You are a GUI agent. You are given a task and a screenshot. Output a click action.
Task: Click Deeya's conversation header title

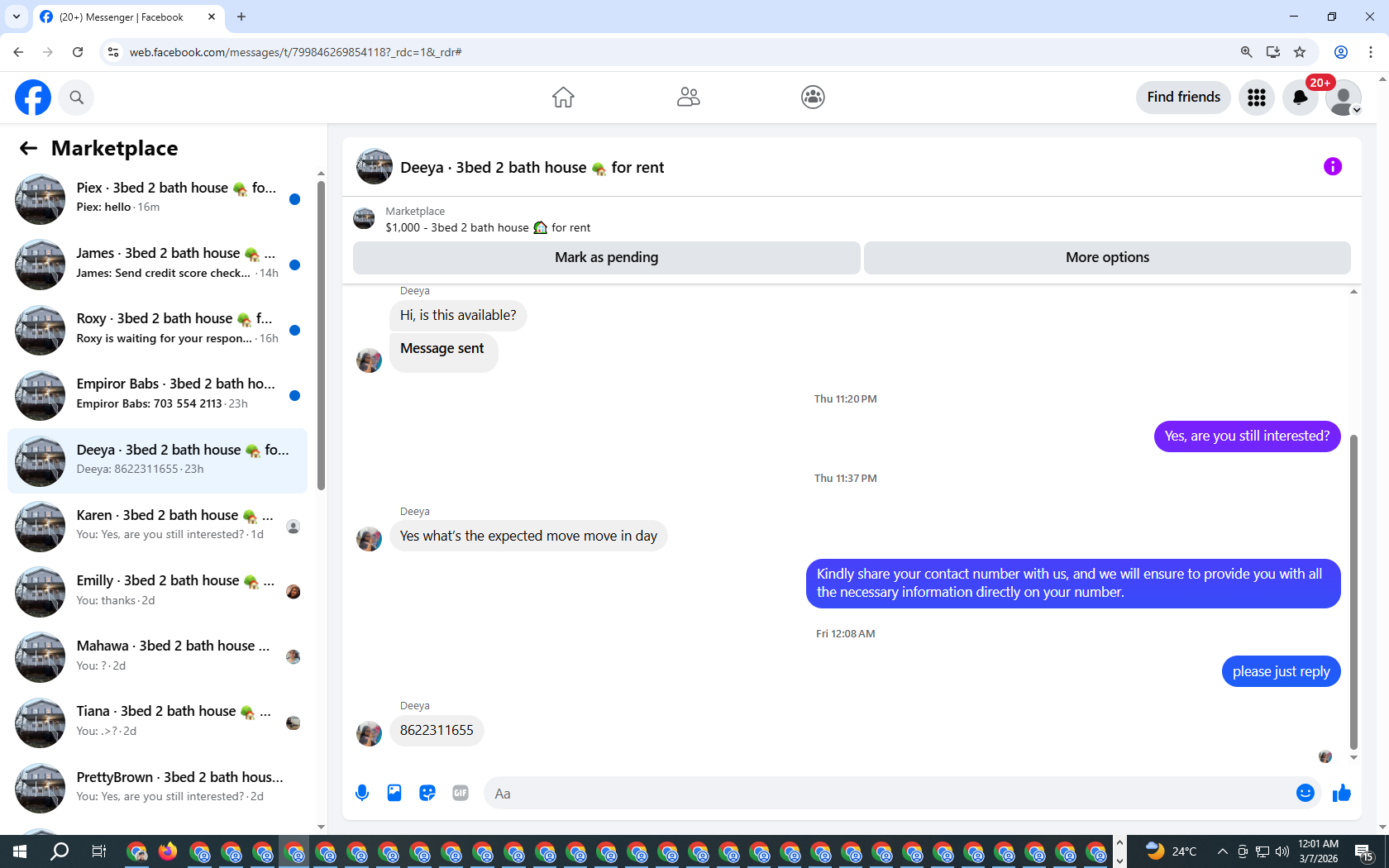[532, 168]
